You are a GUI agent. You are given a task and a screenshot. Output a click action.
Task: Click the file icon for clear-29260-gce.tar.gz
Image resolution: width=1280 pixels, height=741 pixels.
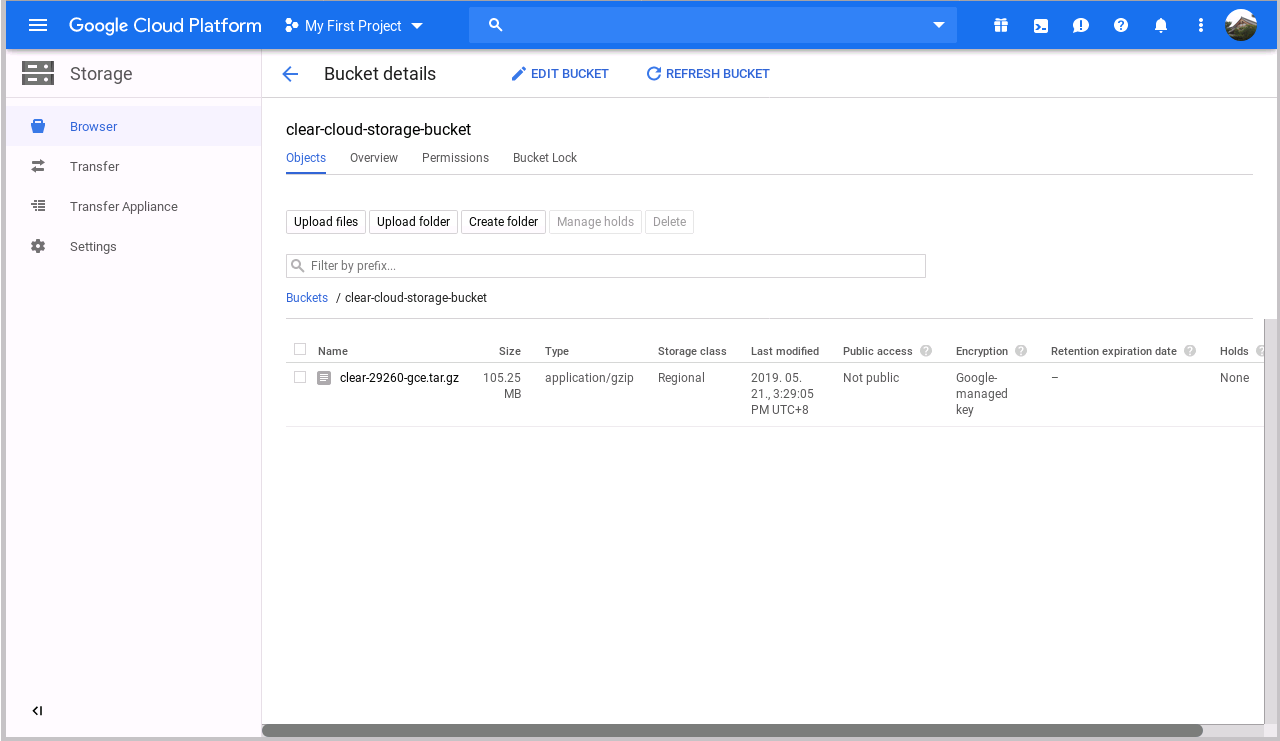click(x=324, y=378)
